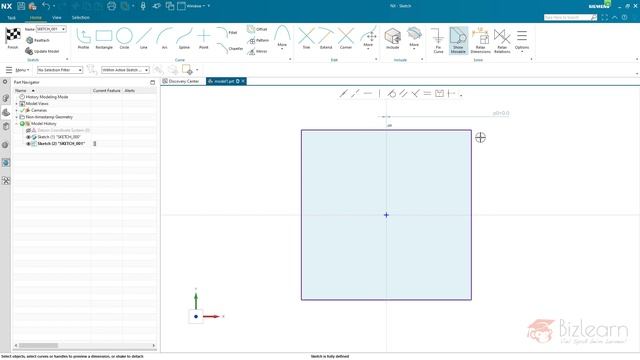Toggle visibility of Sketch (1) SKETCH_000

(x=28, y=137)
